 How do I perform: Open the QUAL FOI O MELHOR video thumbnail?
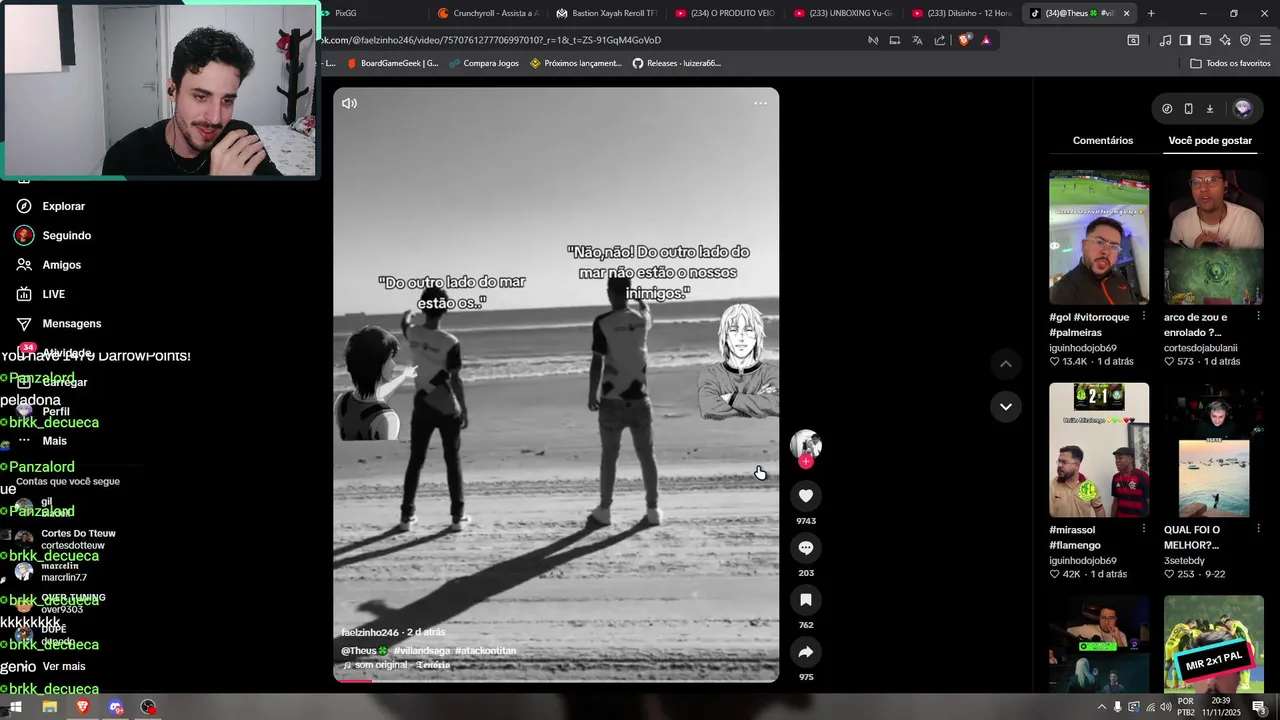click(1213, 450)
